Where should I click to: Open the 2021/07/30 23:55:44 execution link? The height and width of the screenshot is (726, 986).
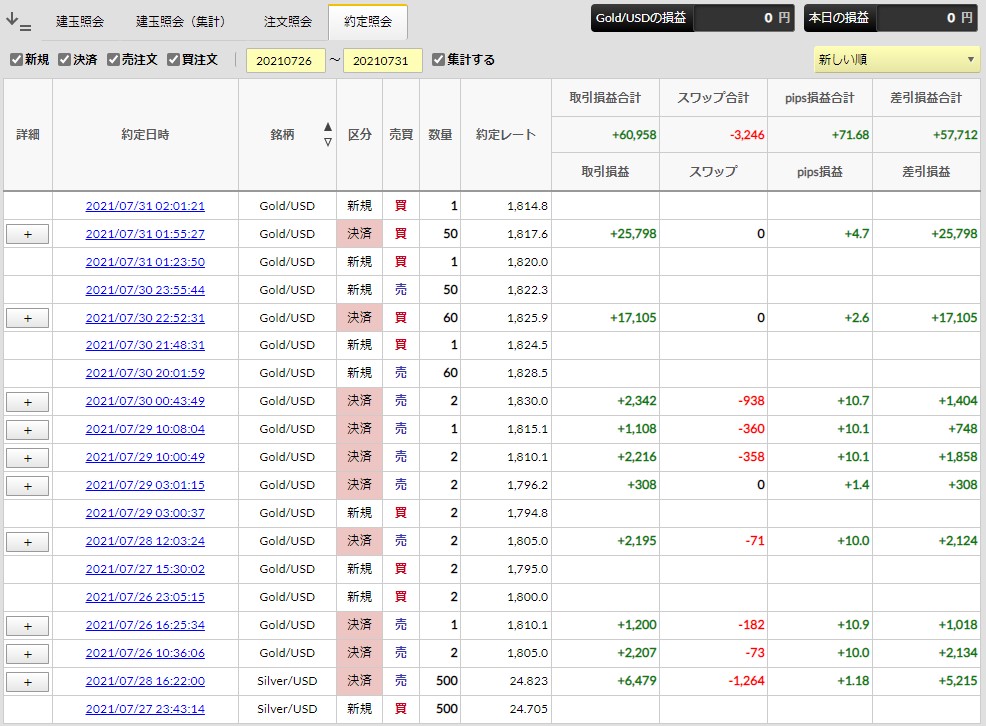click(145, 290)
